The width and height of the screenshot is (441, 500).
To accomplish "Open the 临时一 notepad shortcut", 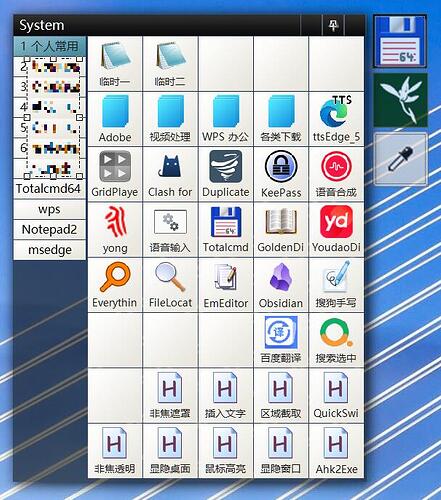I will click(x=115, y=64).
